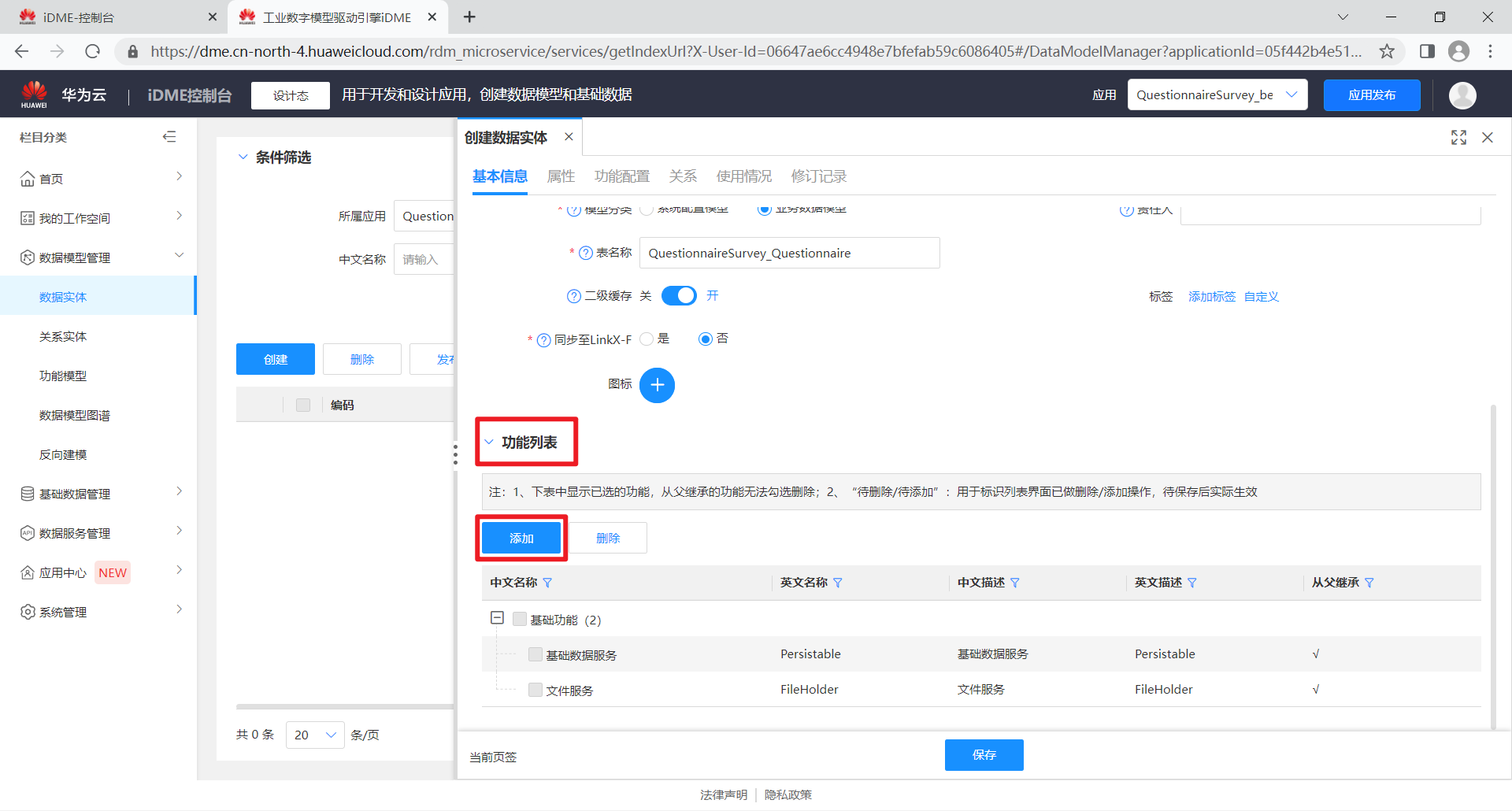Click the help icon beside 表名称
The height and width of the screenshot is (811, 1512).
click(586, 253)
